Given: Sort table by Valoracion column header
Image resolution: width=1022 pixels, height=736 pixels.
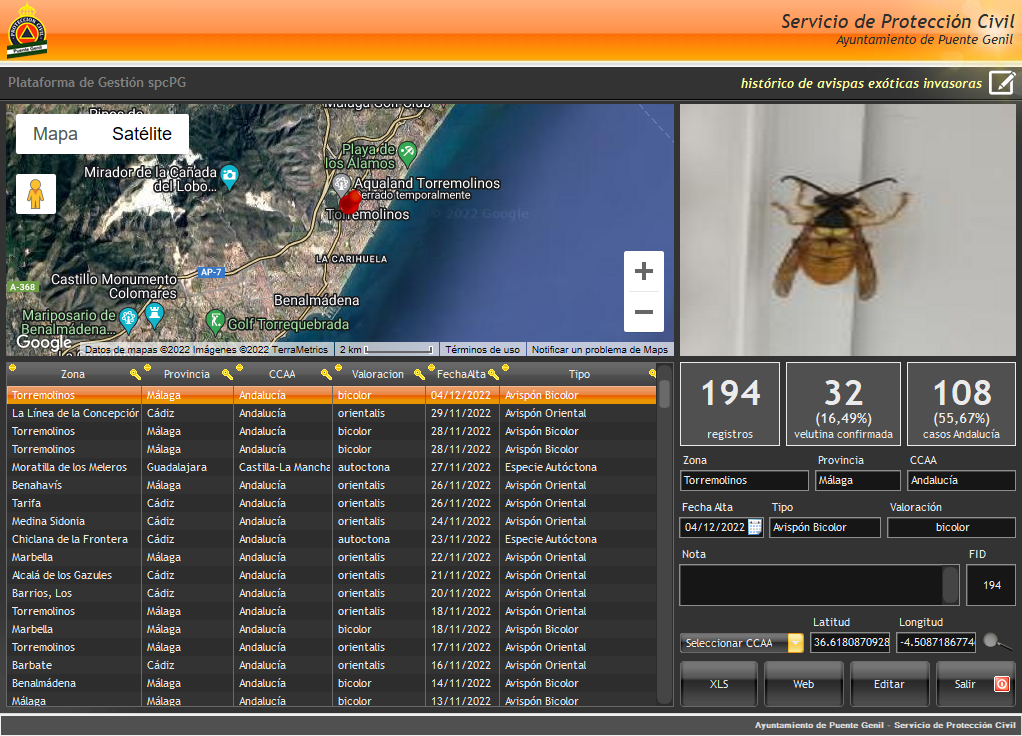Looking at the screenshot, I should pos(377,374).
